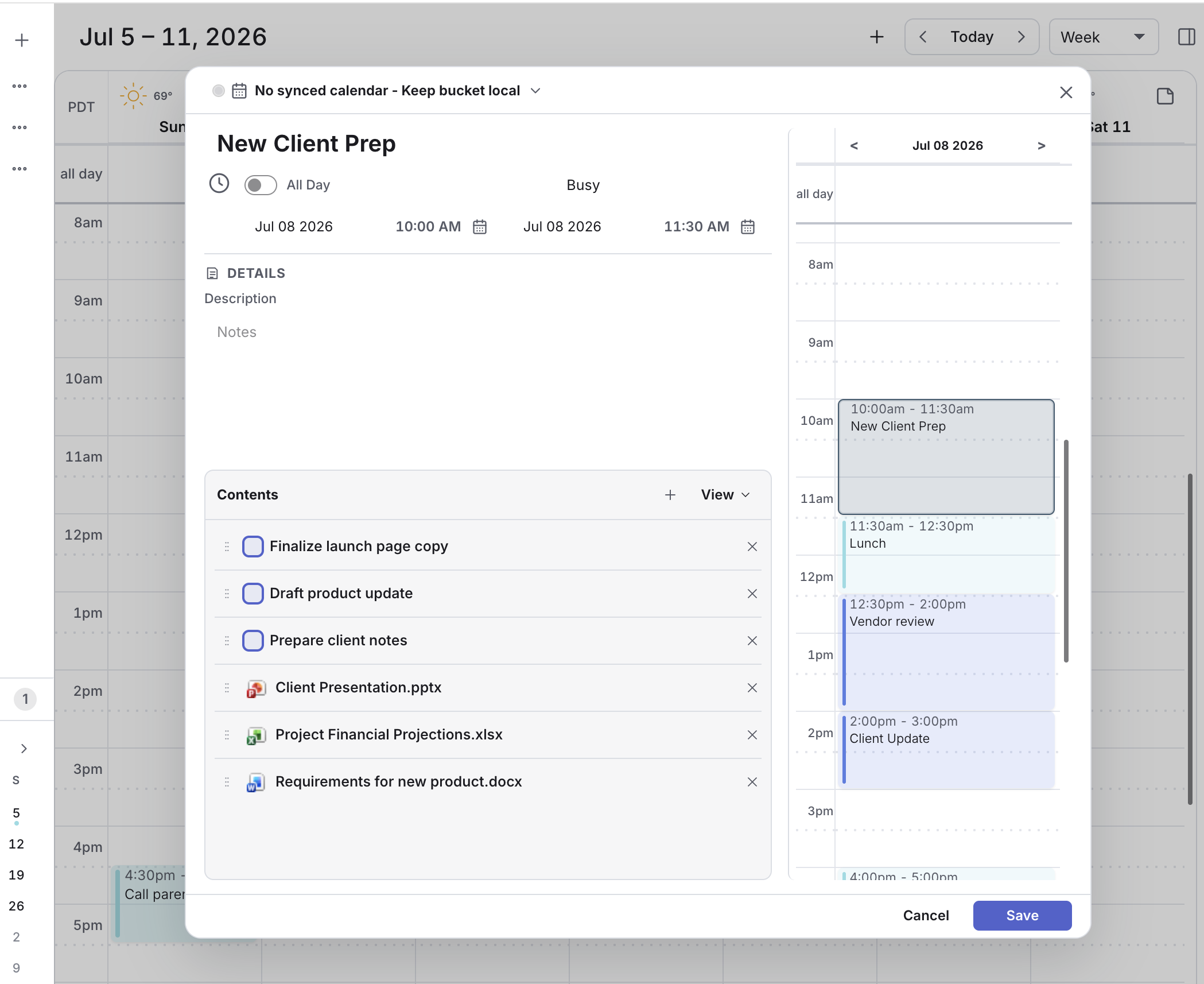This screenshot has width=1204, height=984.
Task: Open the first three-dots sidebar menu
Action: click(20, 86)
